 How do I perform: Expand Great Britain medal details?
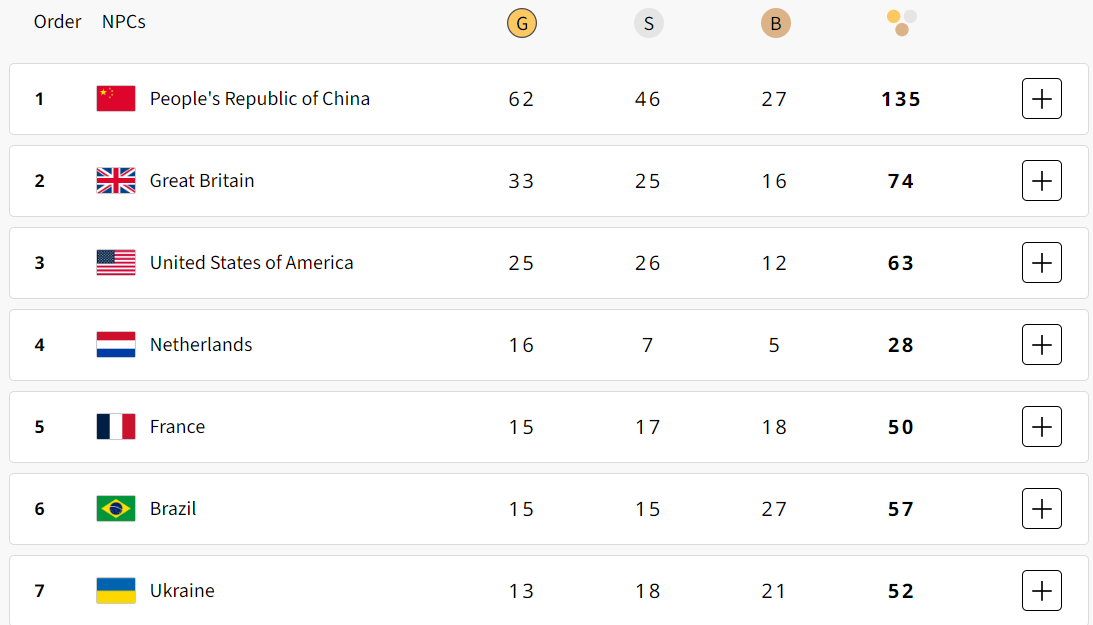pos(1041,181)
